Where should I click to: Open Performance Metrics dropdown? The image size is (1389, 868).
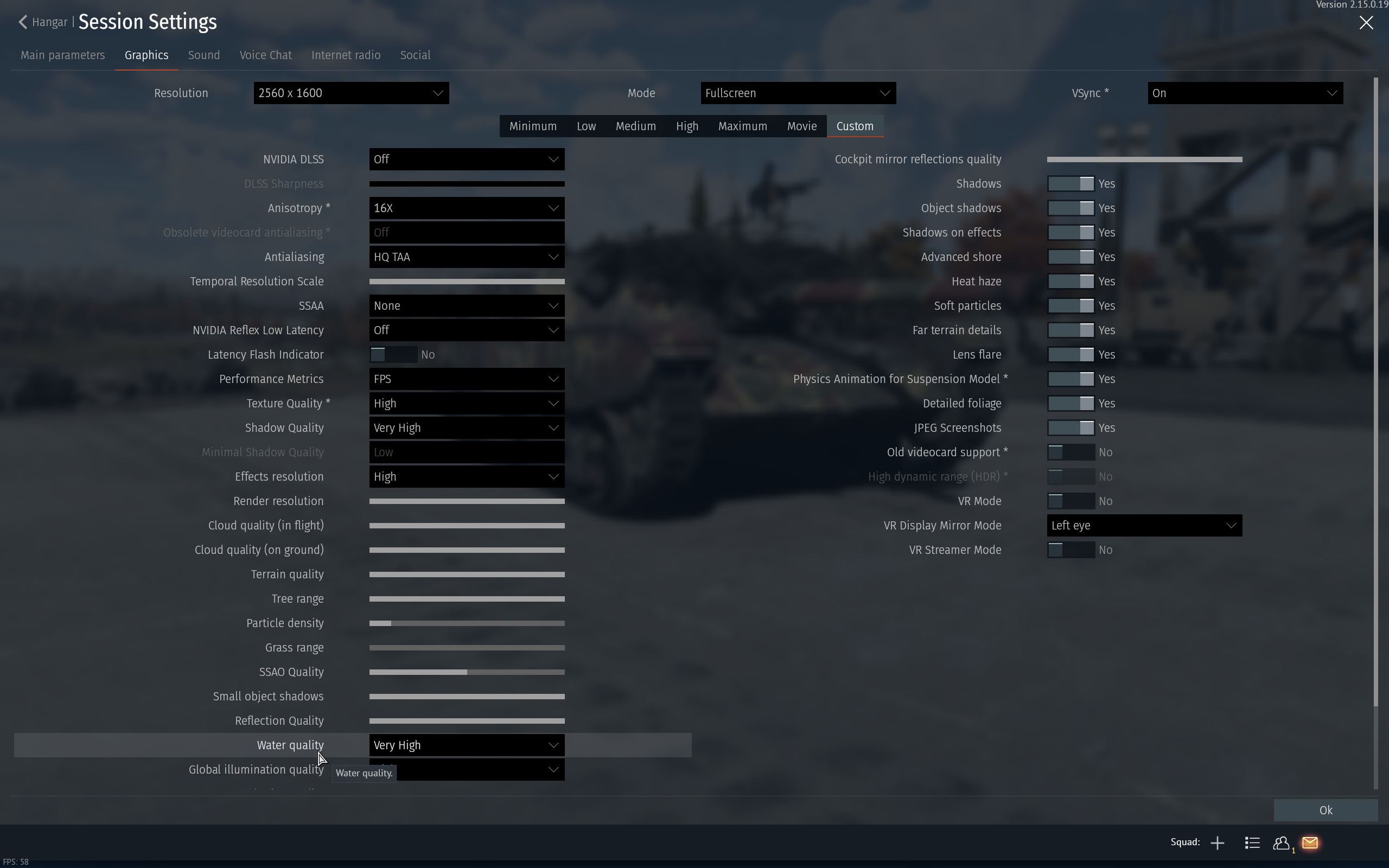467,379
